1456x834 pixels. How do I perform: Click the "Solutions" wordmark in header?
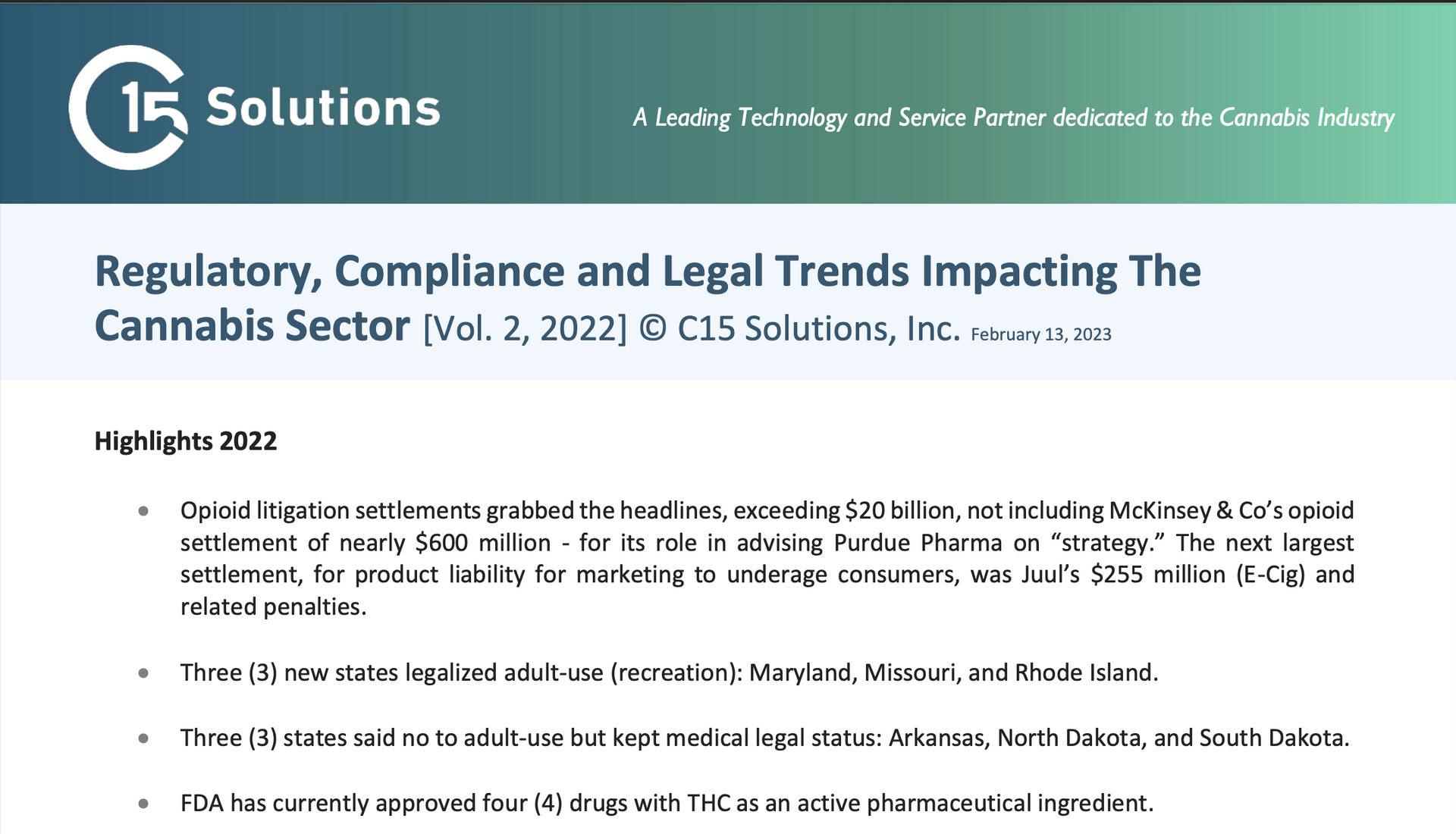pos(323,108)
